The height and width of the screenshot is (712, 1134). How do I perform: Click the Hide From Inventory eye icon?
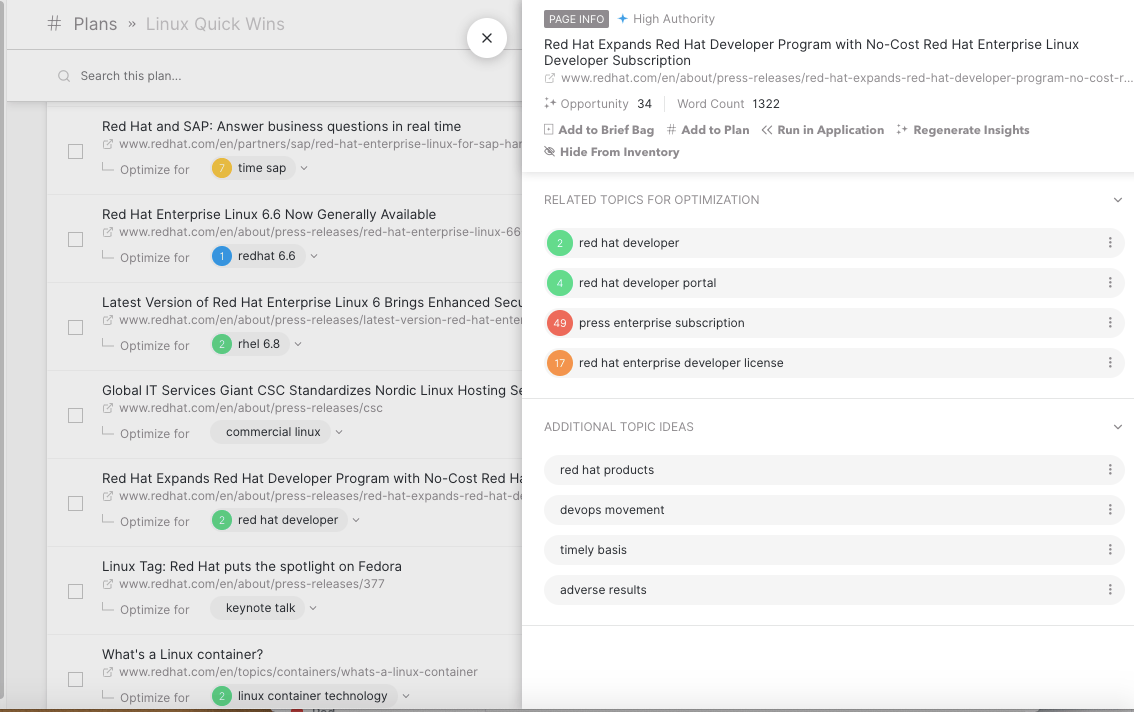pos(550,152)
